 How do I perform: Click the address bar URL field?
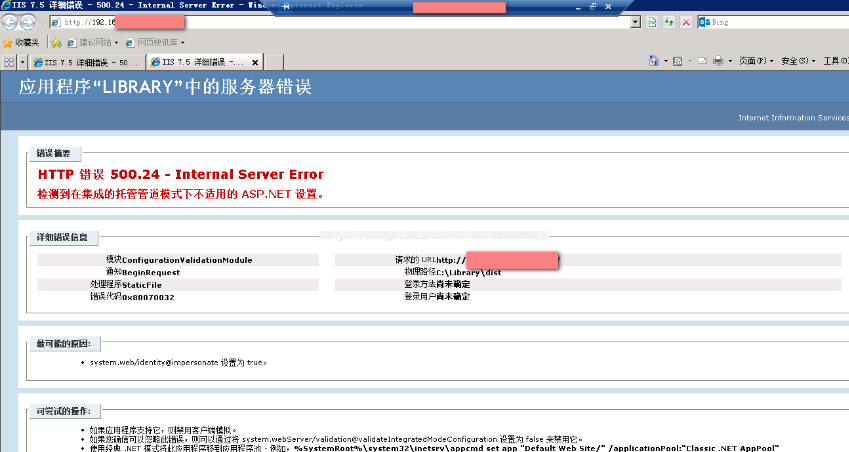pyautogui.click(x=347, y=22)
